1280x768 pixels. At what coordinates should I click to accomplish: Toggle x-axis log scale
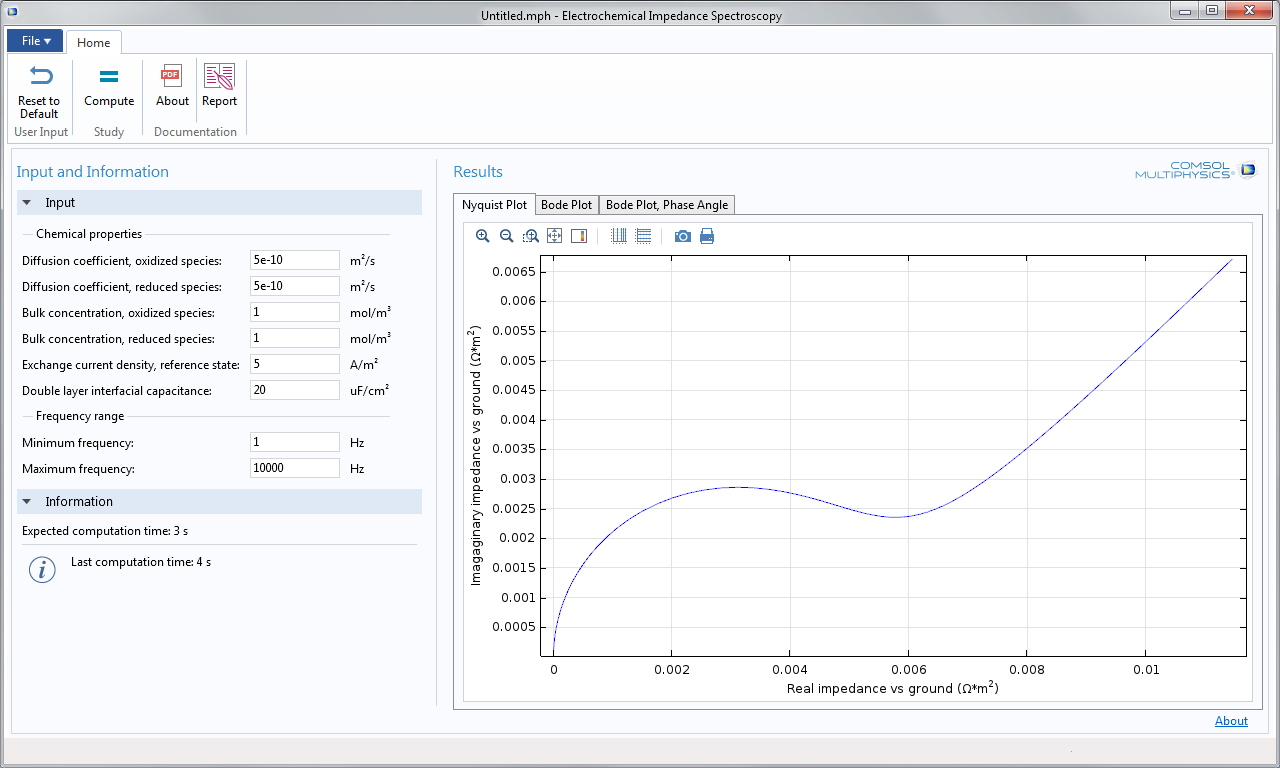coord(619,236)
